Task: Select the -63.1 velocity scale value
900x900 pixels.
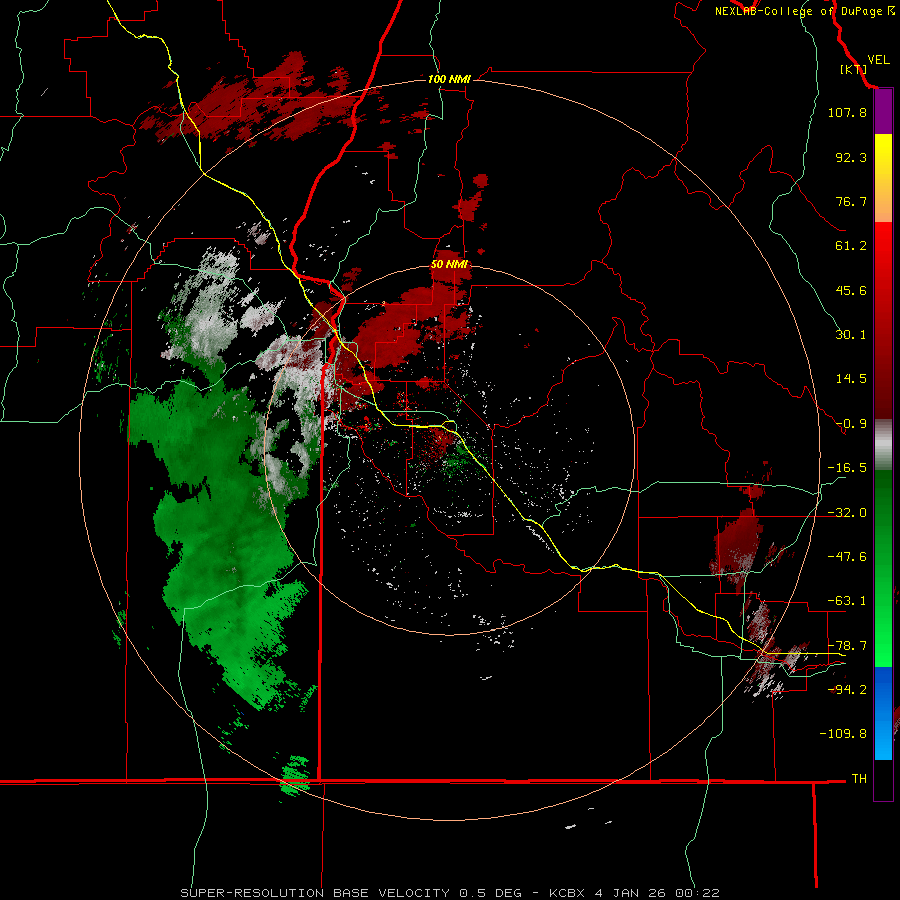Action: click(x=847, y=601)
